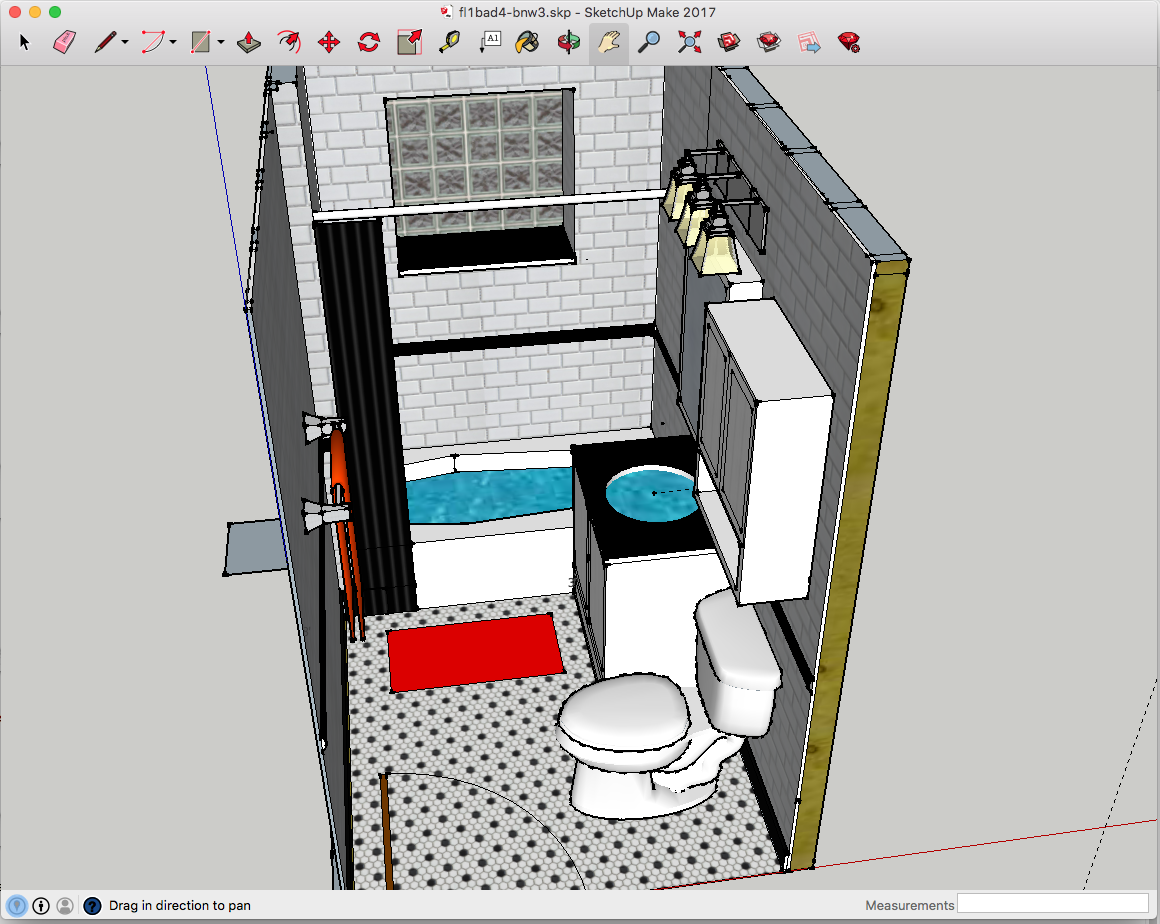Click the Zoom Extents tool
Image resolution: width=1160 pixels, height=924 pixels.
pyautogui.click(x=689, y=42)
